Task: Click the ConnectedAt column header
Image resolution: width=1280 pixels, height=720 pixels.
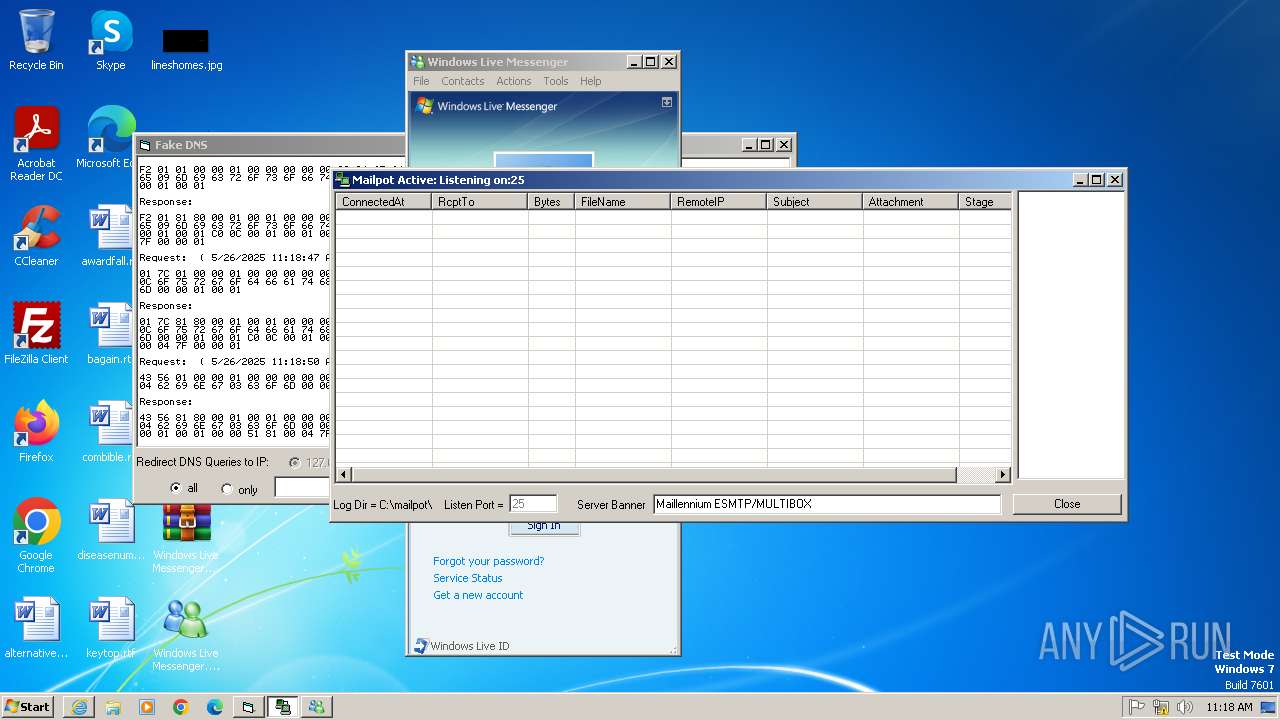Action: (x=384, y=201)
